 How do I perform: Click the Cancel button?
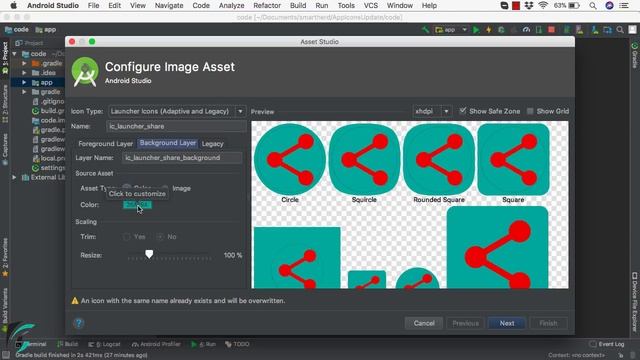tap(424, 323)
